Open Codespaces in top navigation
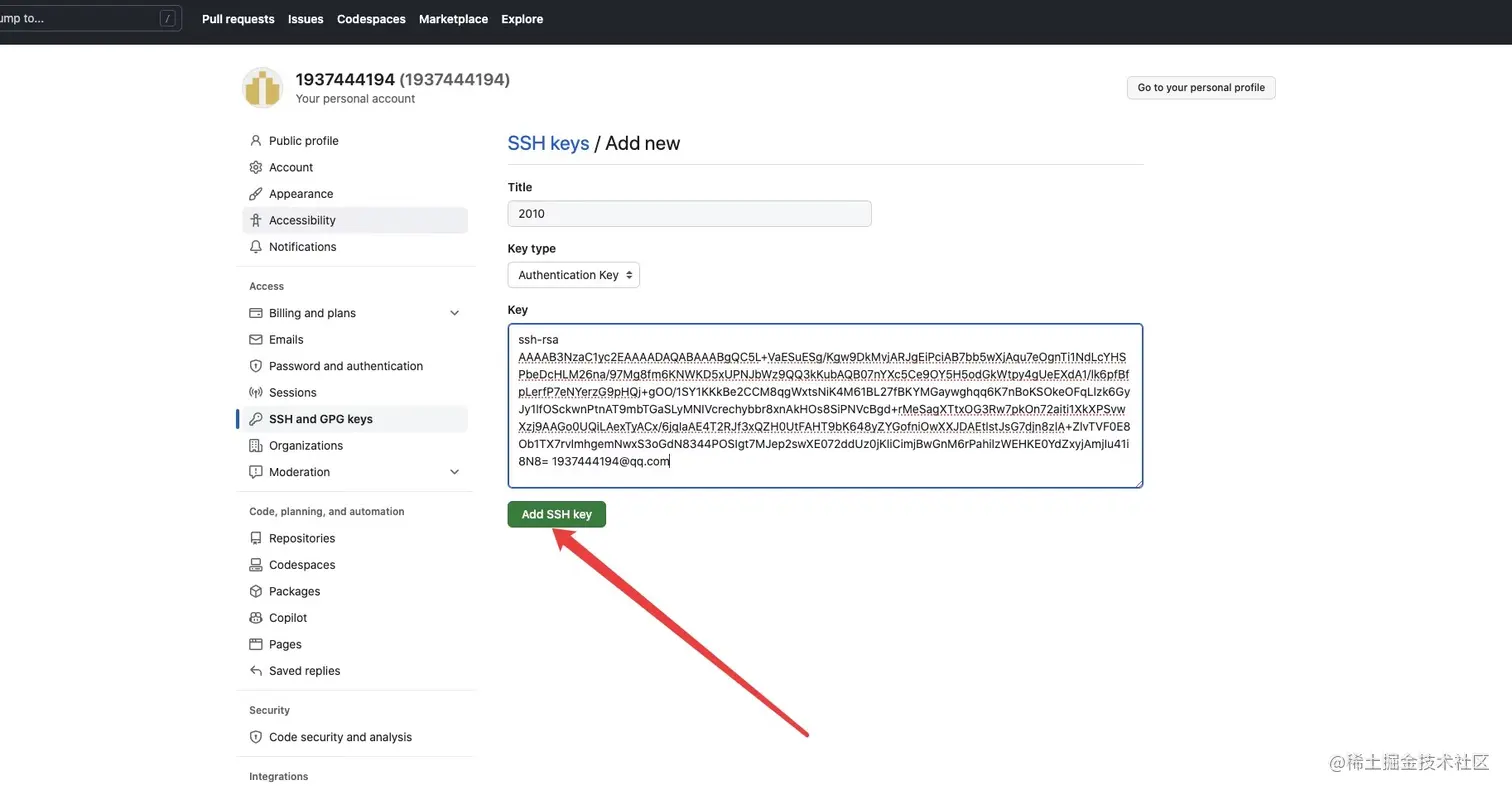The width and height of the screenshot is (1512, 795). tap(371, 19)
